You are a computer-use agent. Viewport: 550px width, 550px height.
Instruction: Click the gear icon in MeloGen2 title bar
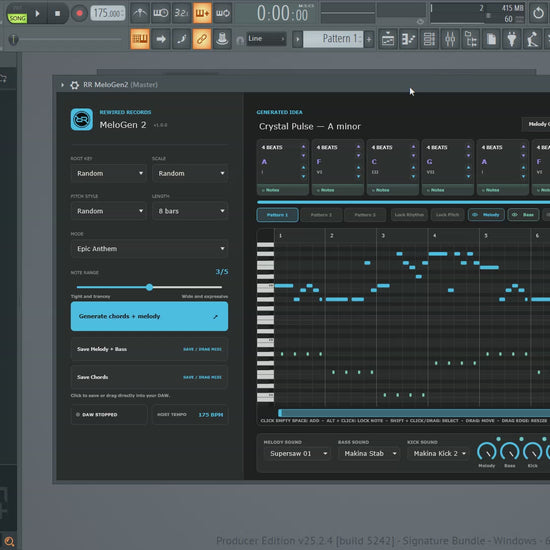(74, 85)
